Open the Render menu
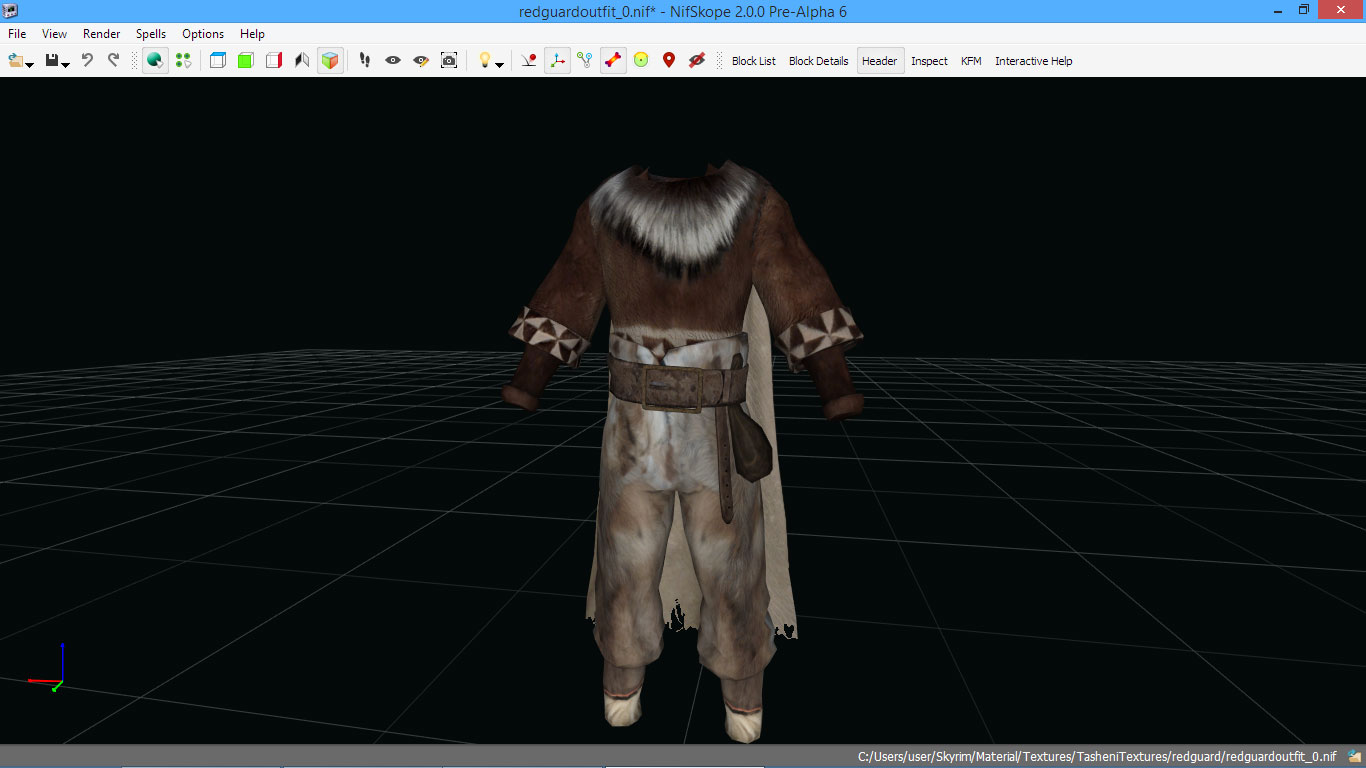Screen dimensions: 1366x768 (x=102, y=34)
